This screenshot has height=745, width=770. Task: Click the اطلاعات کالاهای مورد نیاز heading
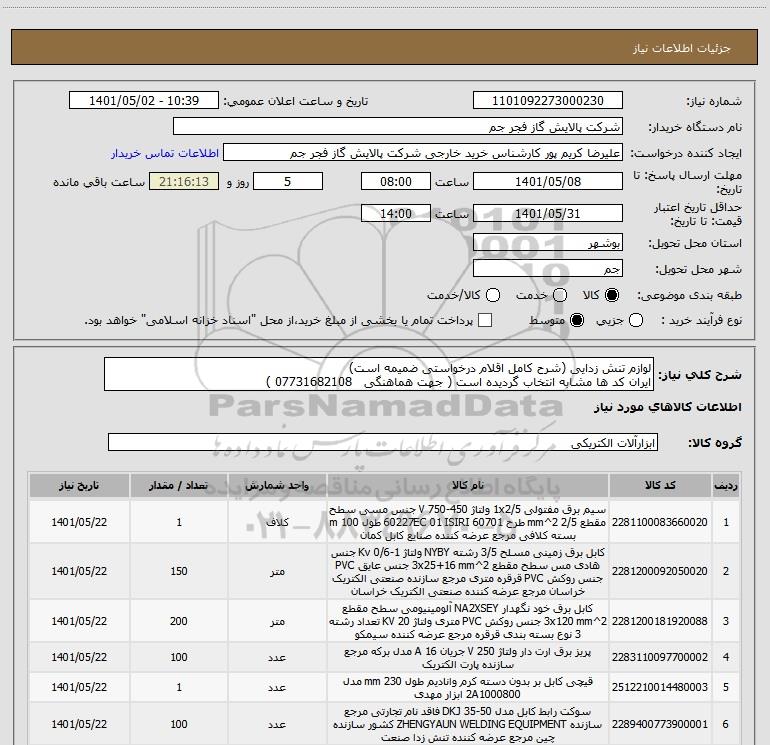coord(667,408)
